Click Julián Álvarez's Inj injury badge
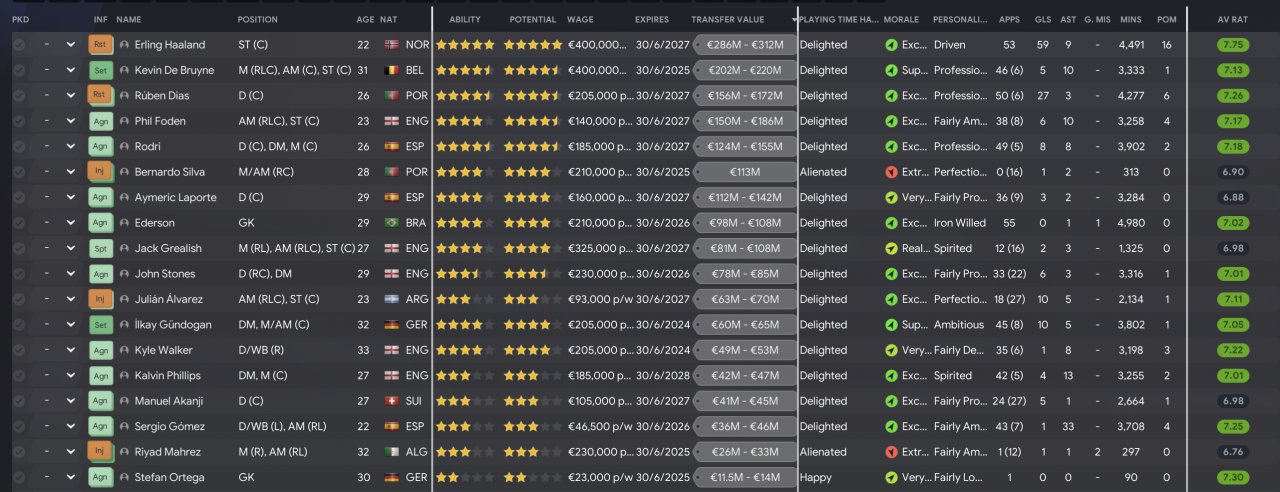 100,299
